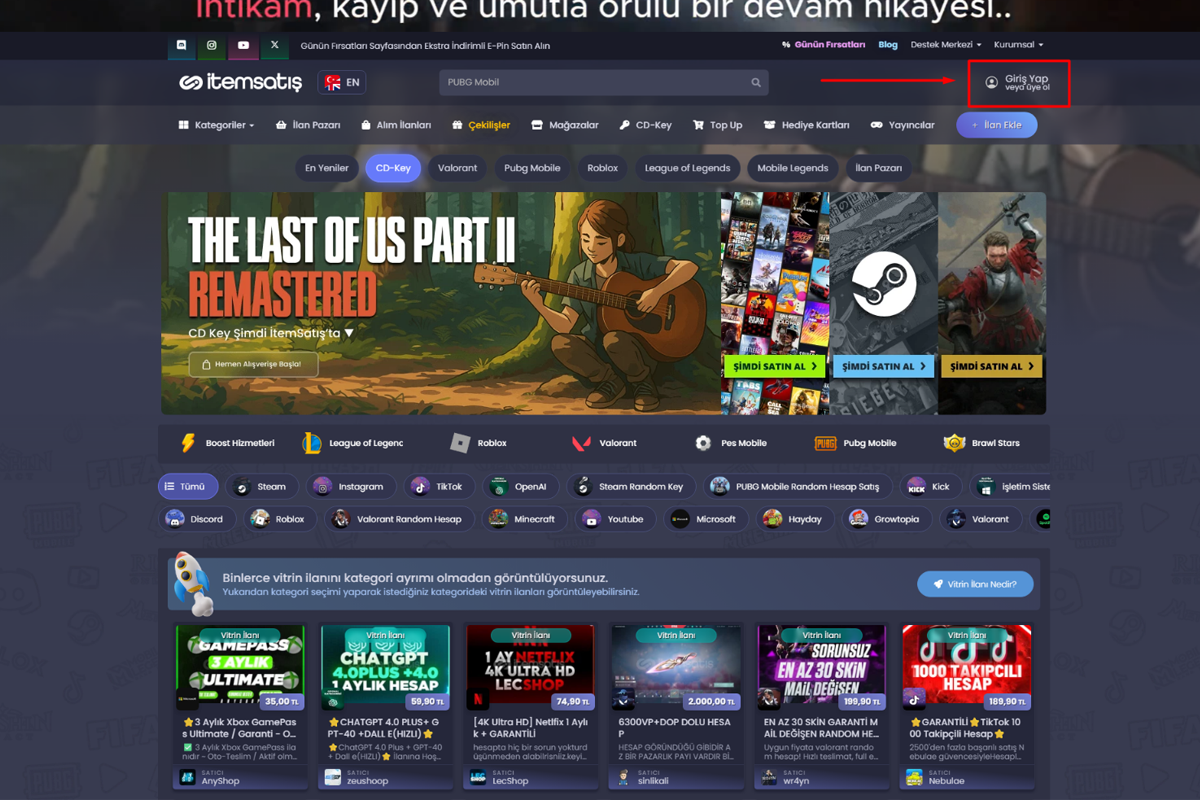Filter showcase listings by Minecraft
The height and width of the screenshot is (800, 1200).
tap(523, 519)
